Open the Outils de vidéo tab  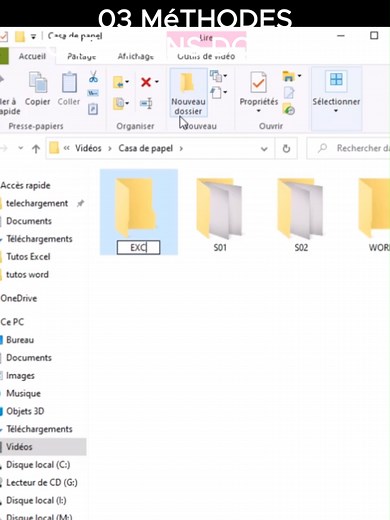point(206,56)
